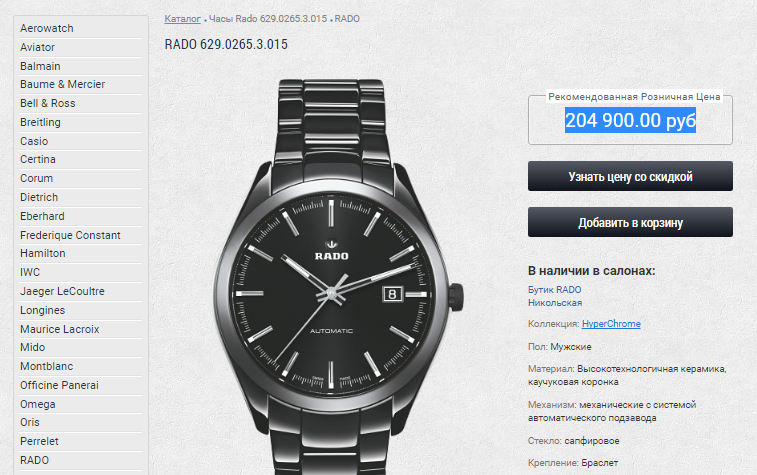Select Hamilton from brand list

pos(43,253)
